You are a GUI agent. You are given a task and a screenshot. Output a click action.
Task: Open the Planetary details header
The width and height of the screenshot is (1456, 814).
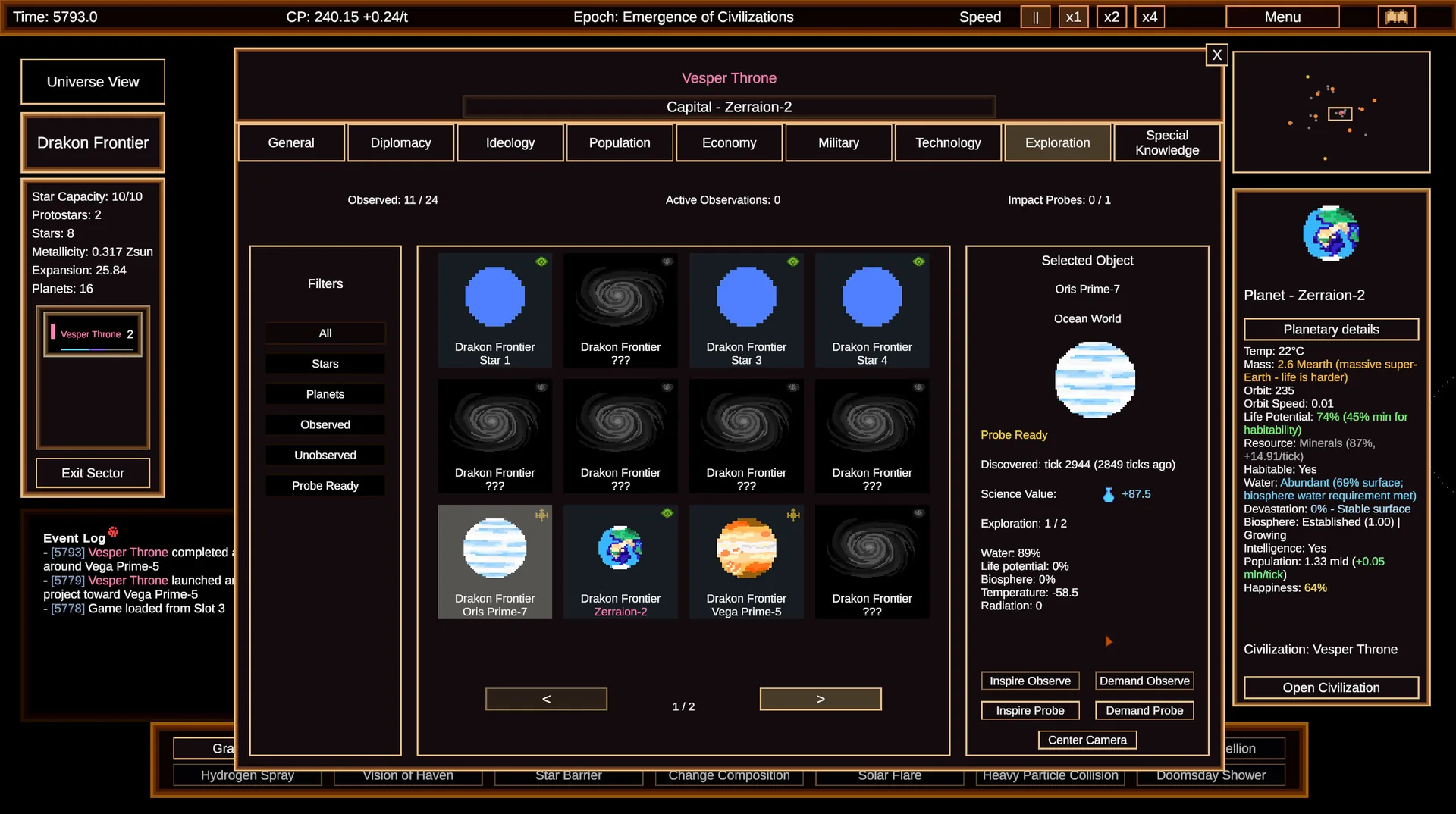point(1331,329)
